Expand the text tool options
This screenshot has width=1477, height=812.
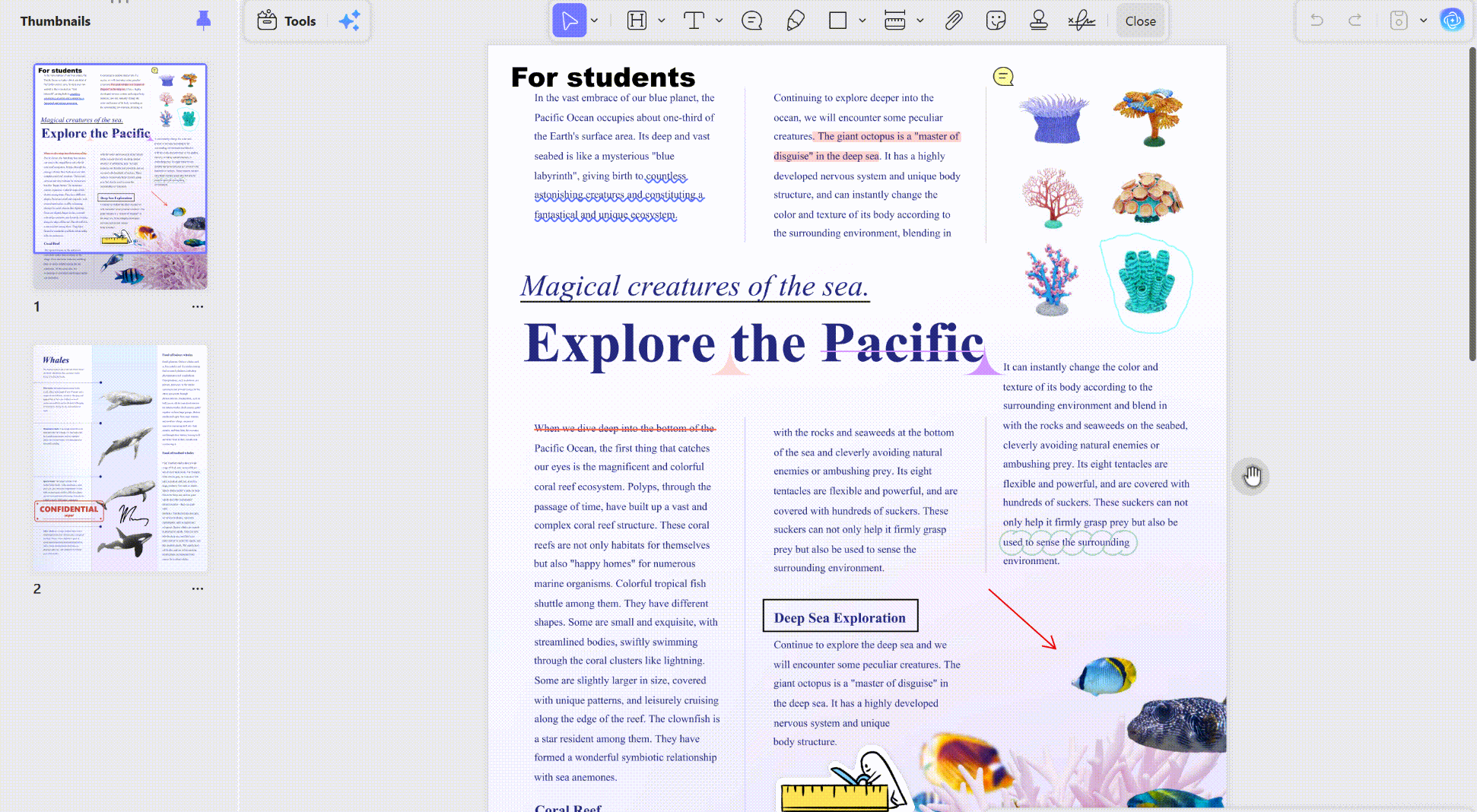pos(719,21)
